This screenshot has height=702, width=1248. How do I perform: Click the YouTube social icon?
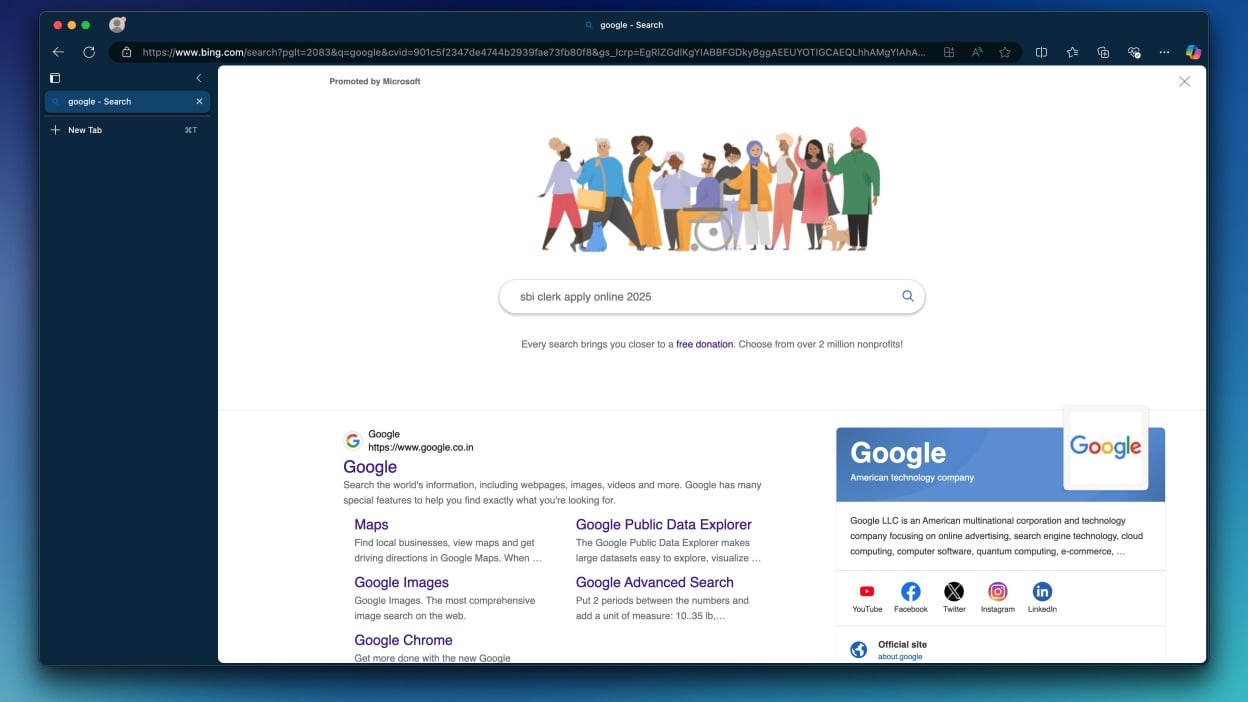[866, 592]
